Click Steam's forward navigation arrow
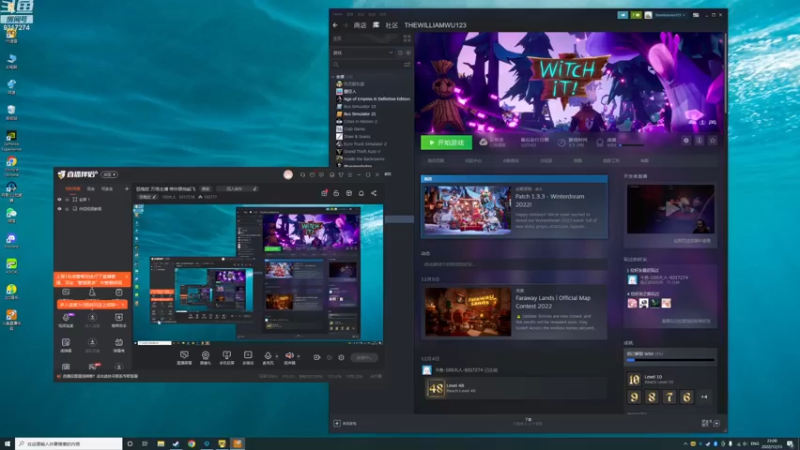The height and width of the screenshot is (450, 800). pyautogui.click(x=345, y=25)
